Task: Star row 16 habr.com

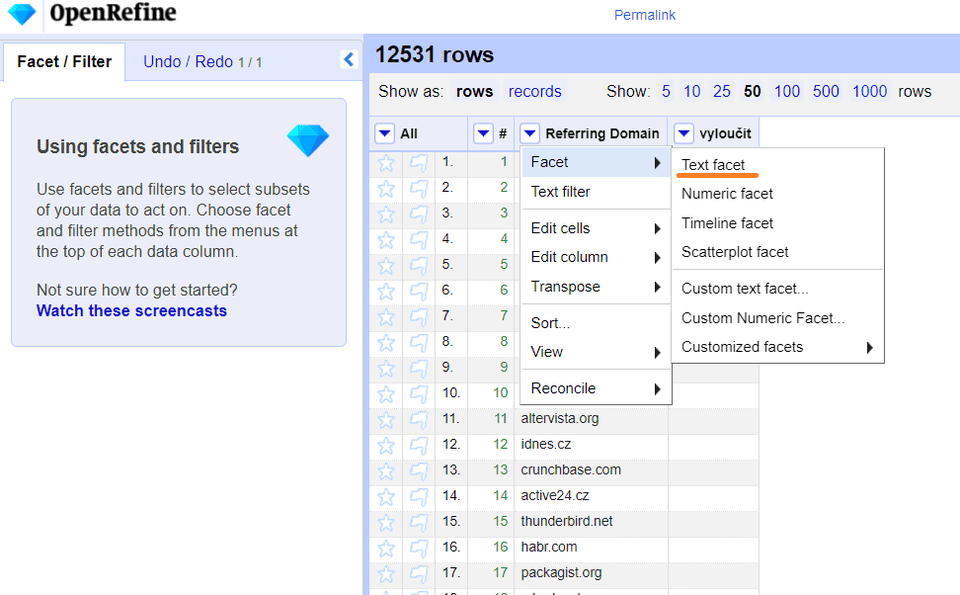Action: (x=386, y=548)
